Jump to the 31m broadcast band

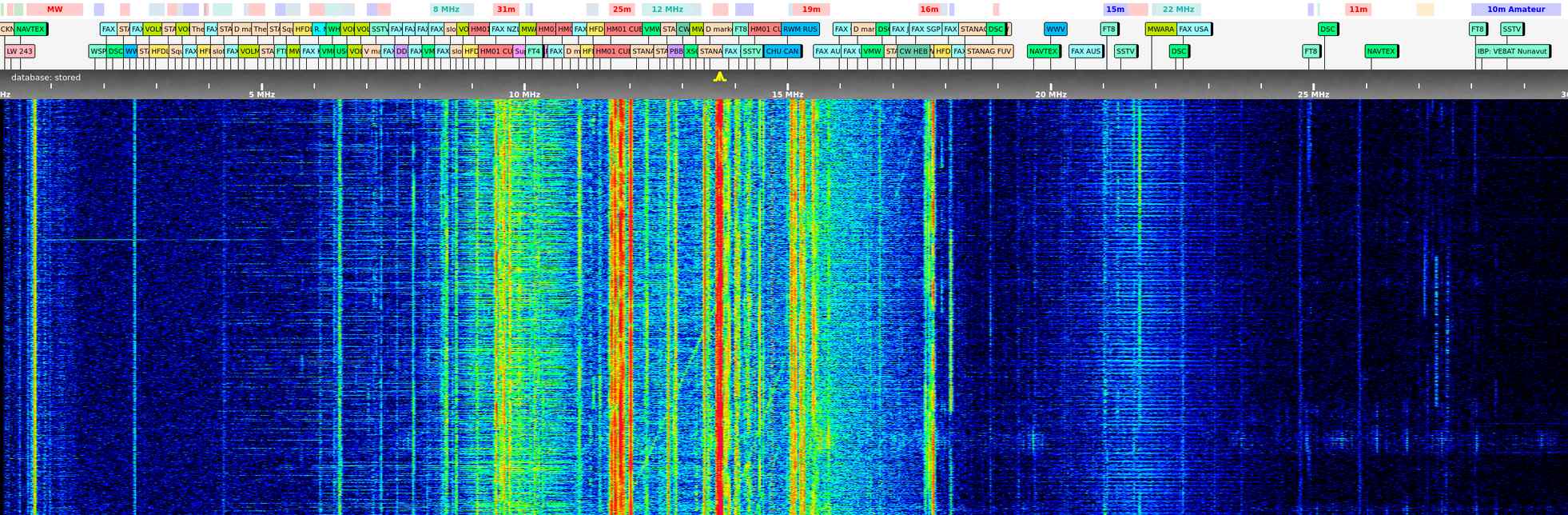pyautogui.click(x=506, y=10)
